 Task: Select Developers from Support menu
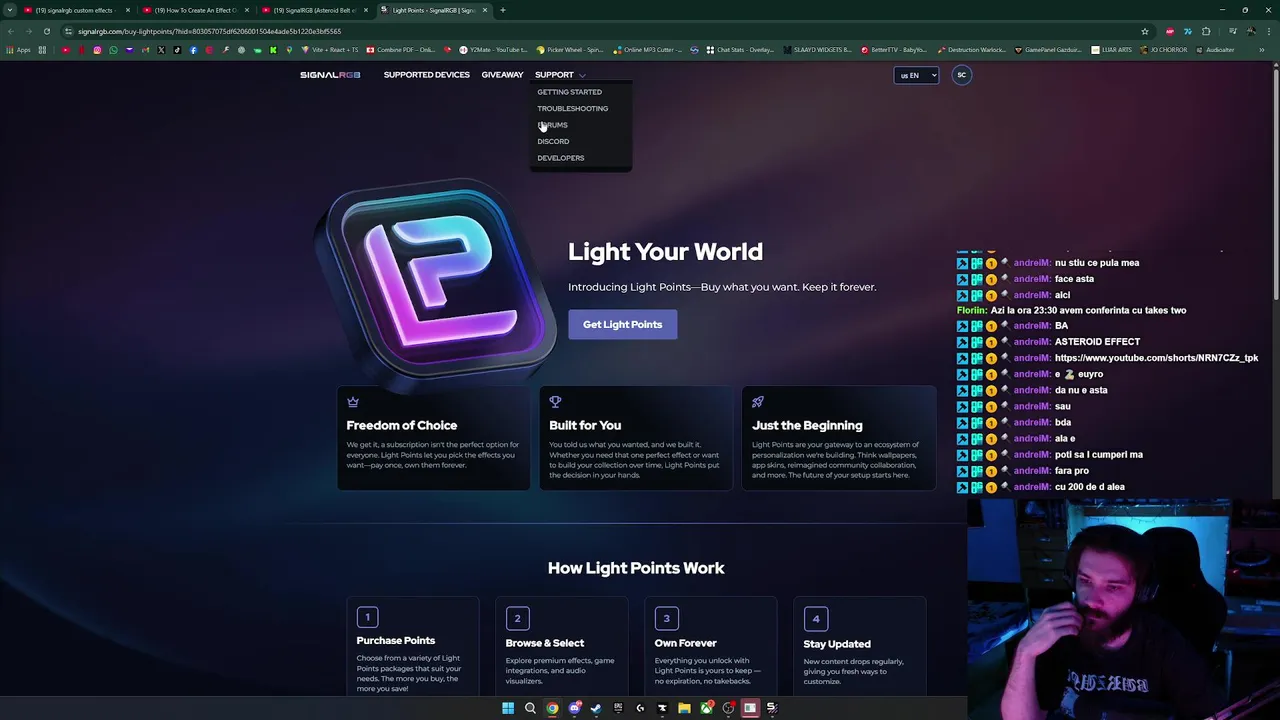[x=560, y=158]
